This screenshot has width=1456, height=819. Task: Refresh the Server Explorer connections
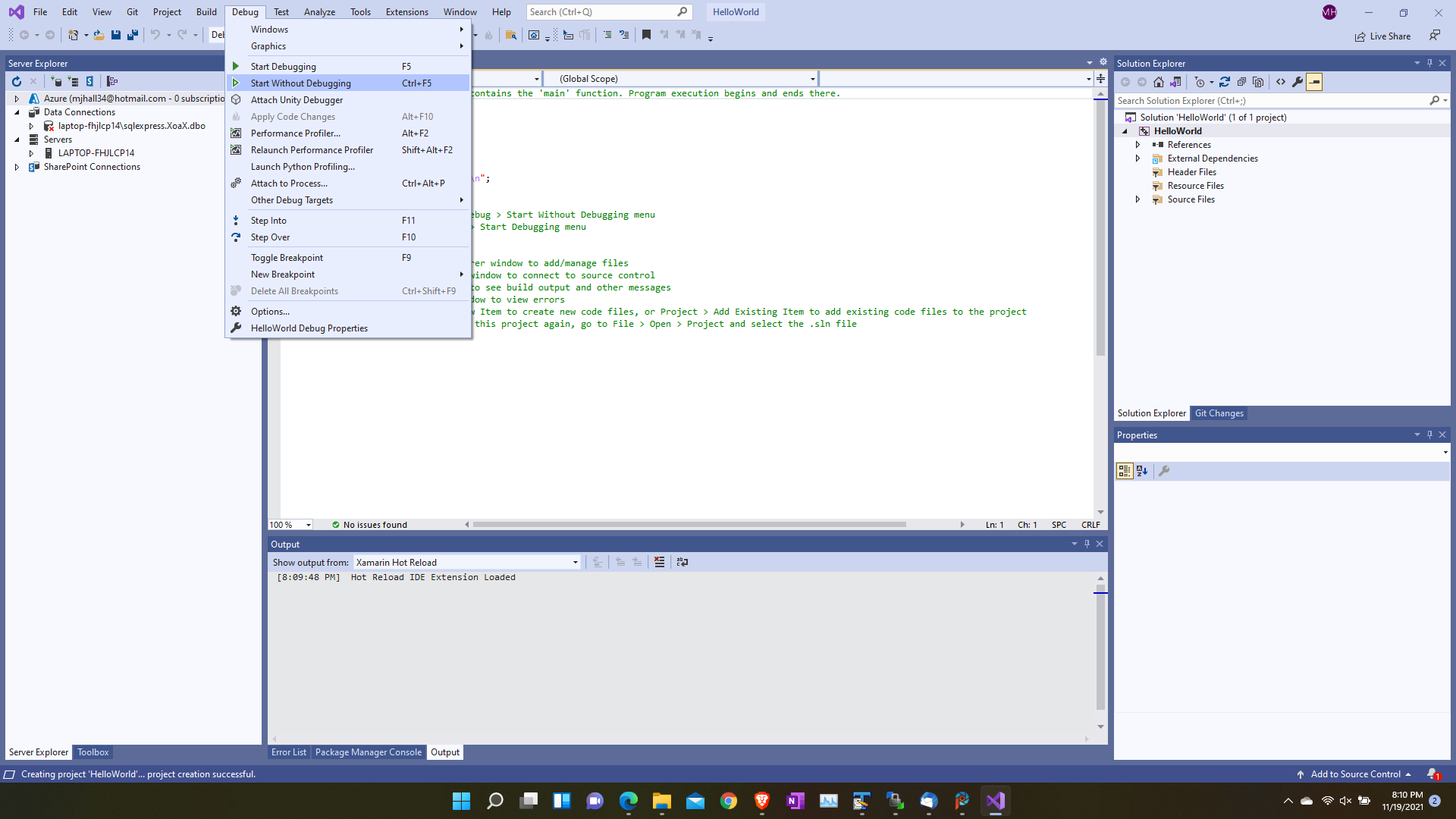pyautogui.click(x=17, y=81)
